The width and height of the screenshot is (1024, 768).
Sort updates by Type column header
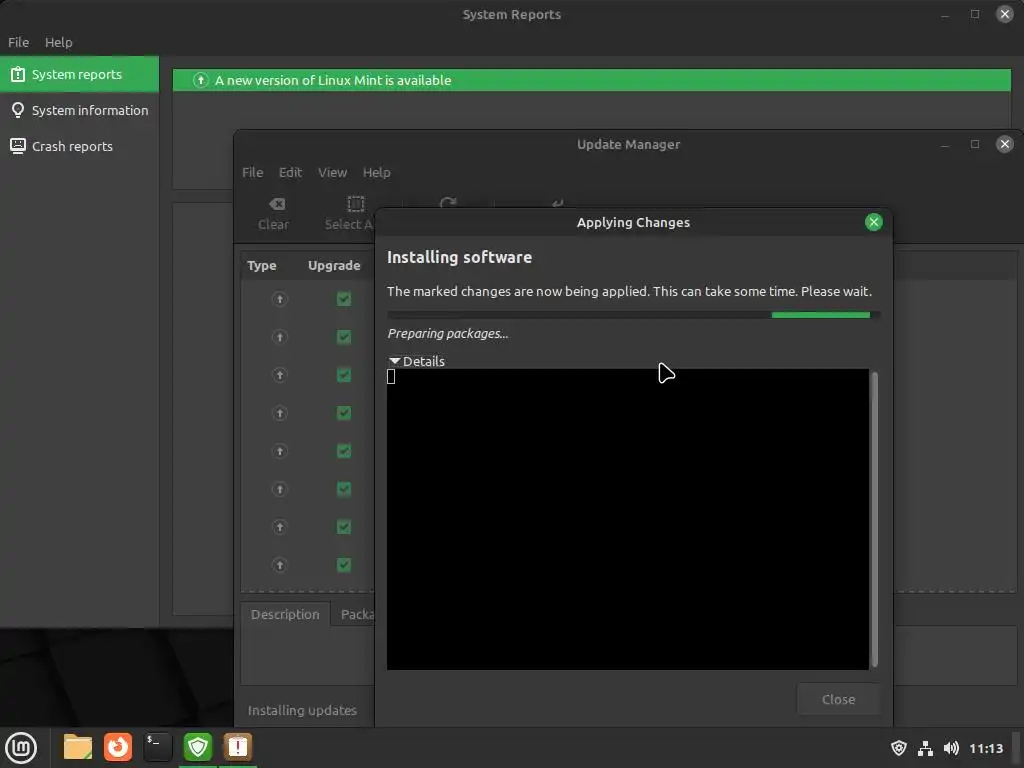pyautogui.click(x=262, y=266)
